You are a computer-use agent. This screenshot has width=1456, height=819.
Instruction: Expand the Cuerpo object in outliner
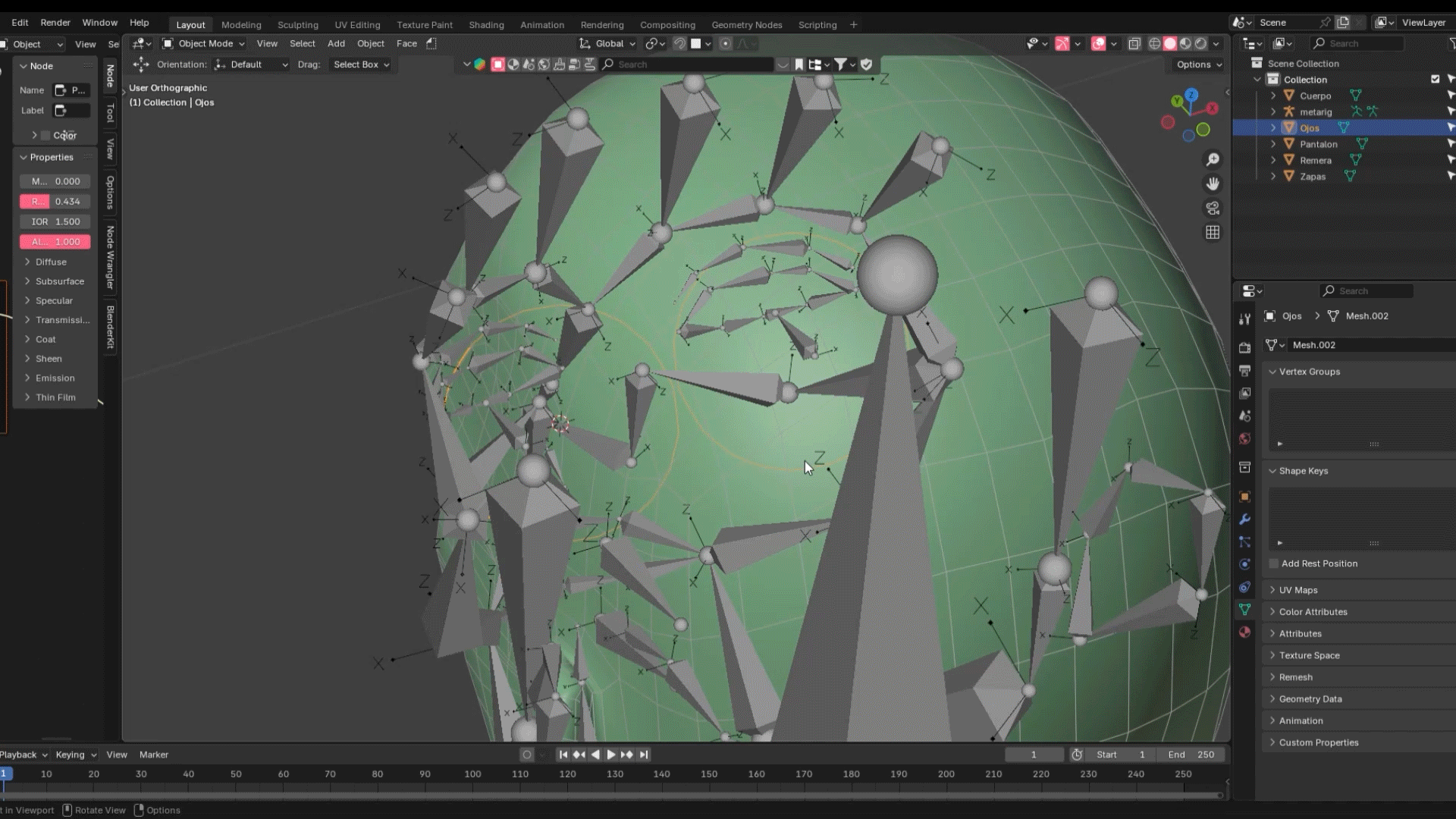pyautogui.click(x=1273, y=96)
